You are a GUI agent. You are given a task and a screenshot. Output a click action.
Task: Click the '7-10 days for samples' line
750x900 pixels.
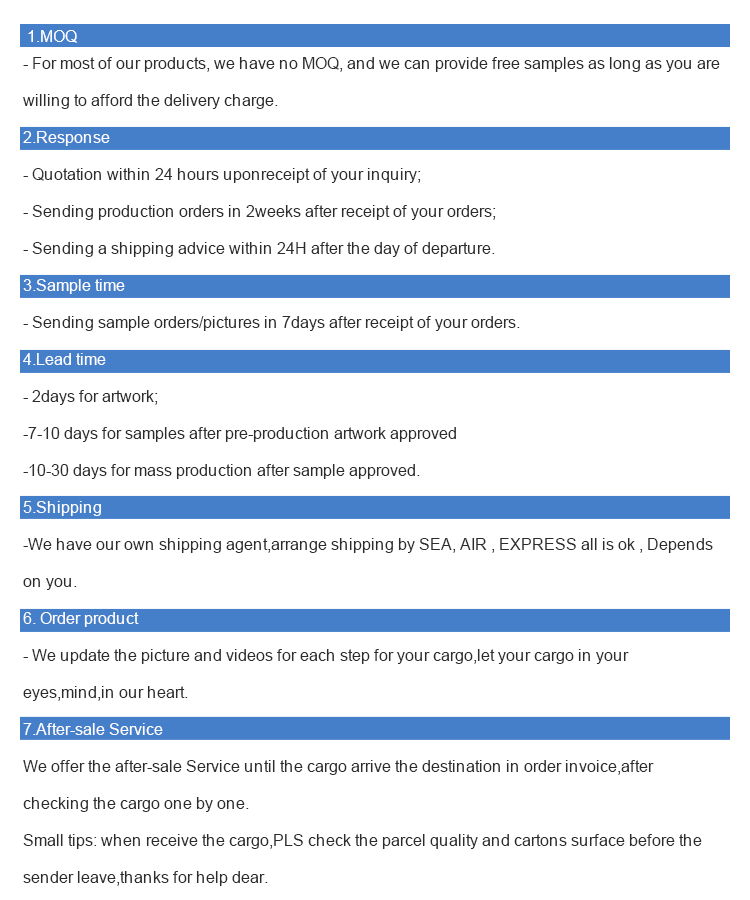(240, 434)
